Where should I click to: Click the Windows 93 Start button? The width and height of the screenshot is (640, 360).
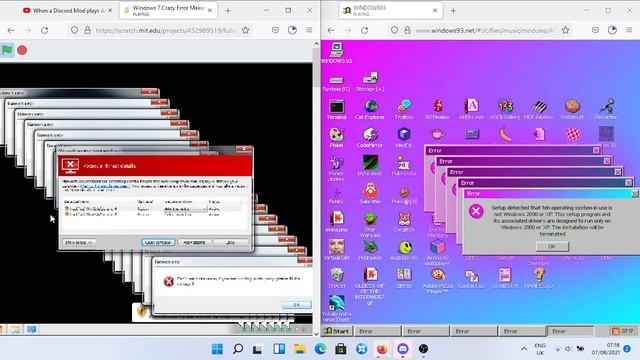(x=338, y=331)
